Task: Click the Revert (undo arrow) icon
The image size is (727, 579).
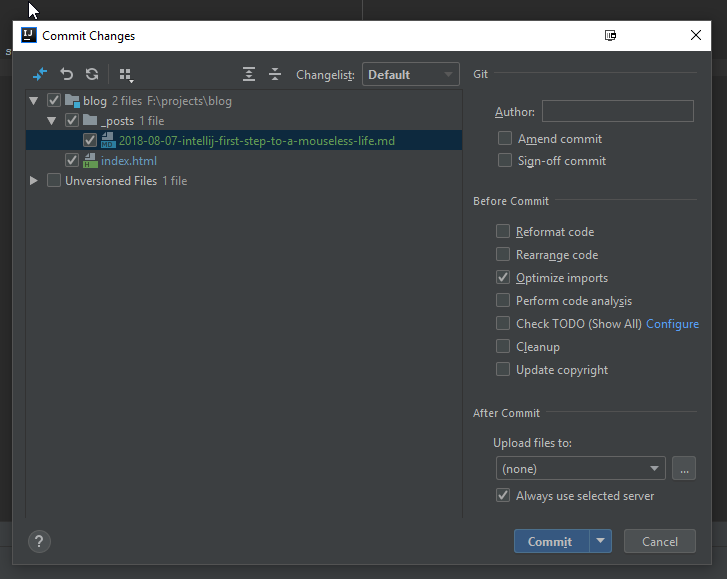Action: (67, 74)
